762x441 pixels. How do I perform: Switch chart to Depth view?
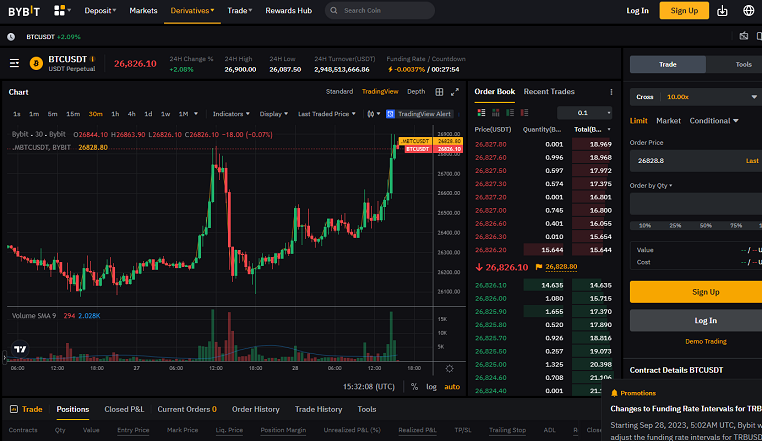click(416, 91)
